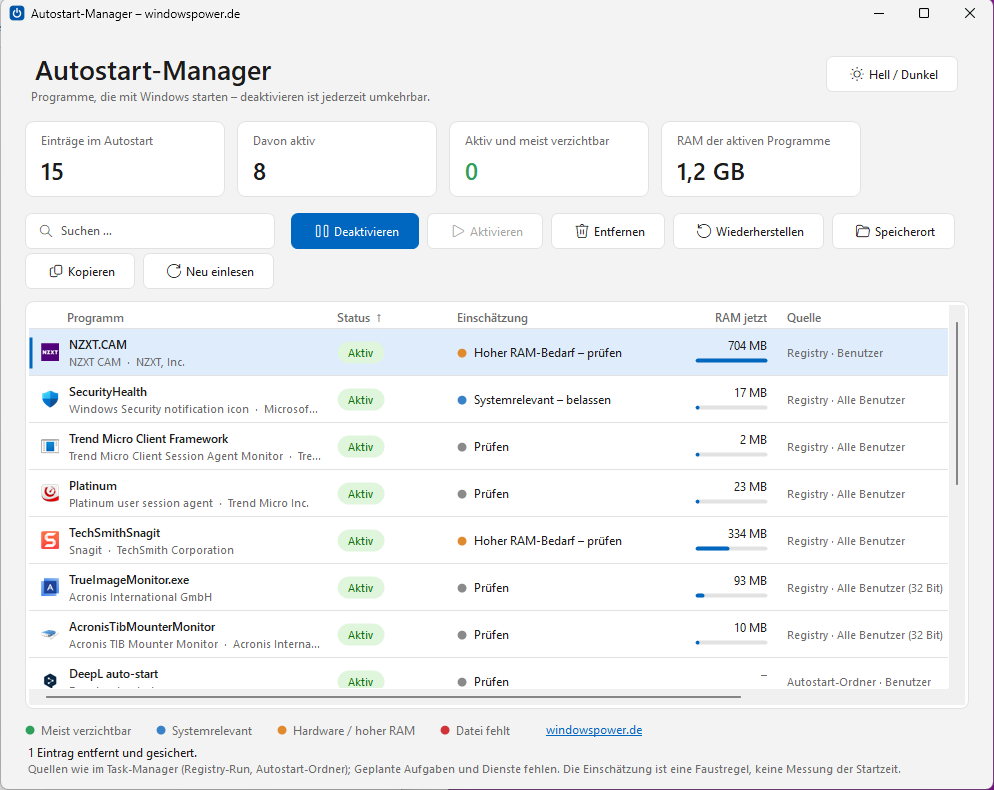
Task: Sort by the Quelle column header
Action: coord(804,318)
